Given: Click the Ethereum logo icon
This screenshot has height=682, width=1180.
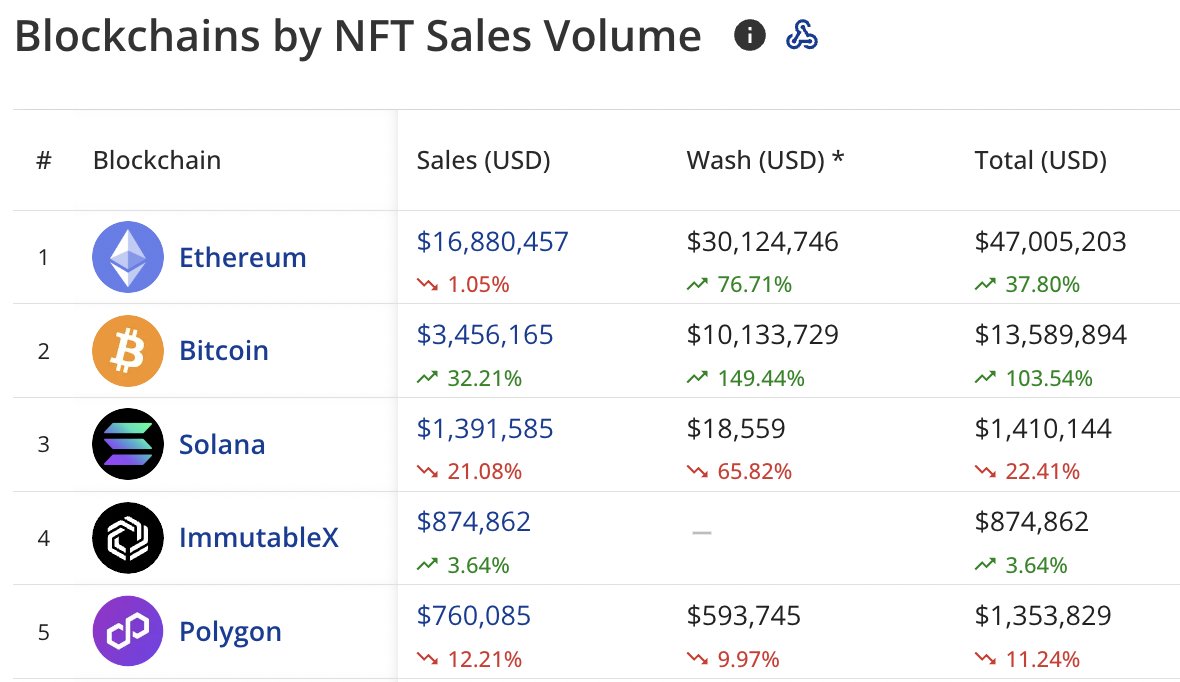Looking at the screenshot, I should click(x=128, y=257).
